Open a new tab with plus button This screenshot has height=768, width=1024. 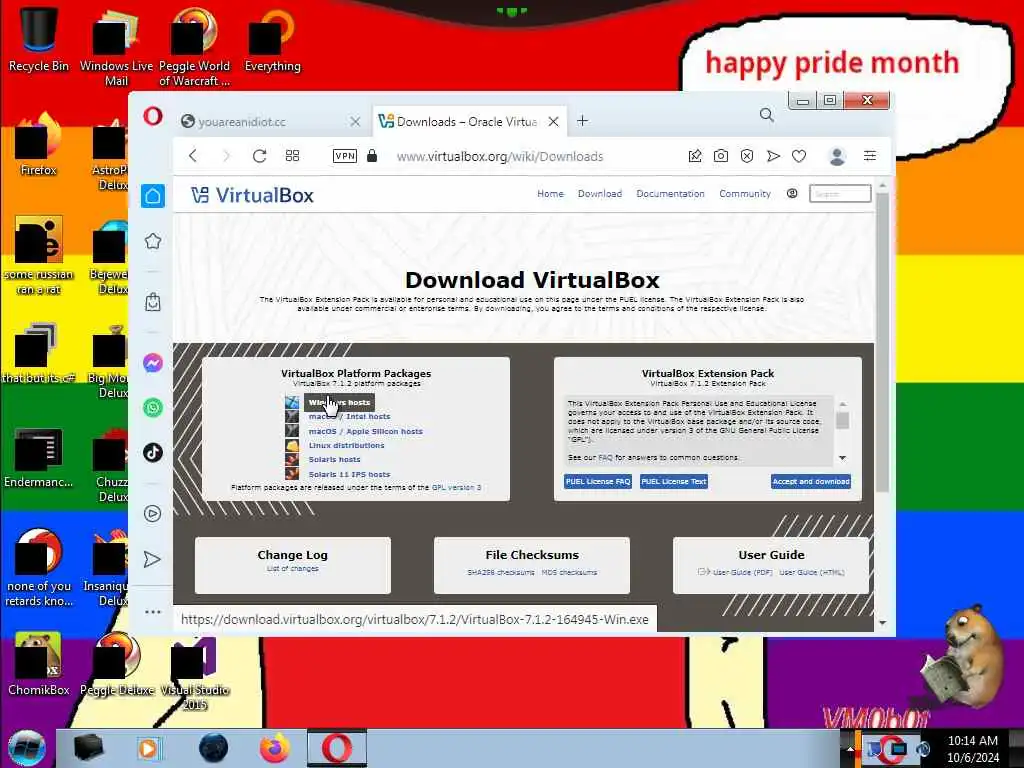click(583, 121)
